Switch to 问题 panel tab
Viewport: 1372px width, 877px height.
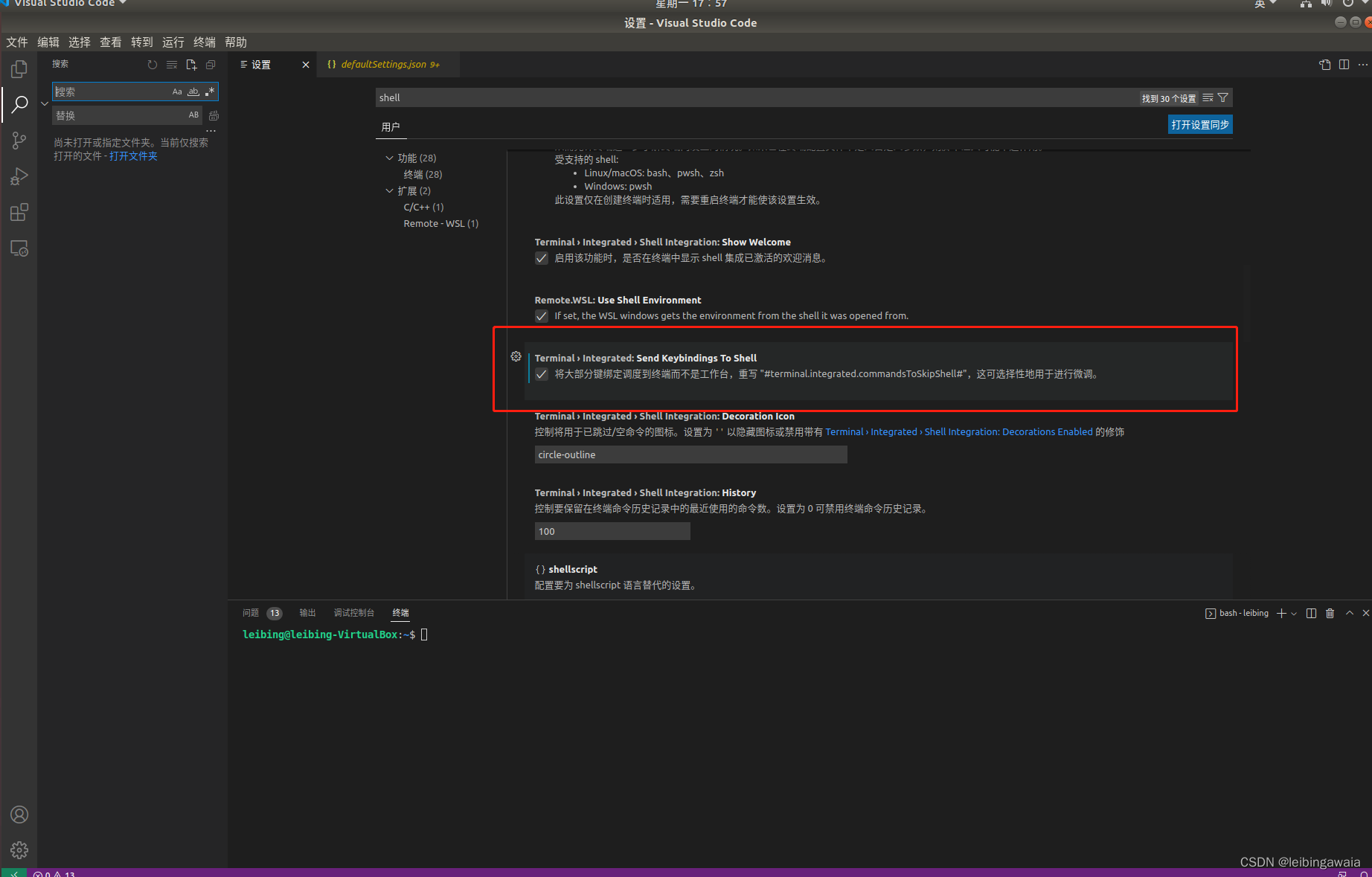click(251, 613)
